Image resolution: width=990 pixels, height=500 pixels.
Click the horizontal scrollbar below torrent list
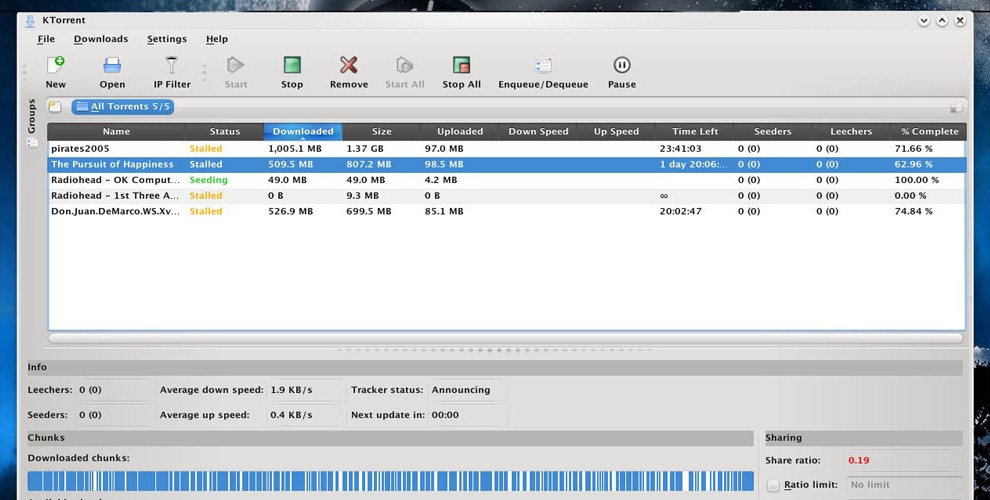coord(505,338)
